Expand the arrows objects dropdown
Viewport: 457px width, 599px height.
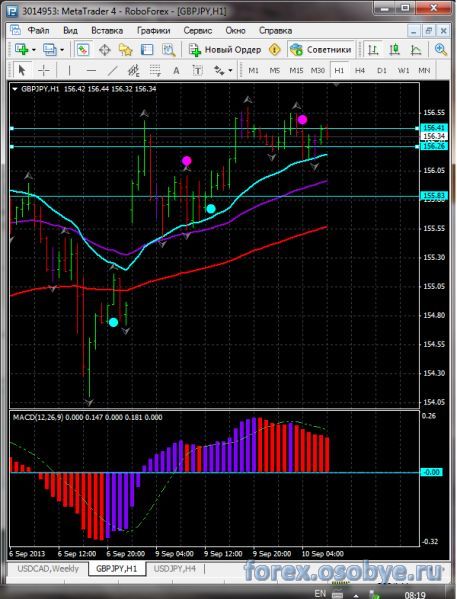(x=230, y=70)
